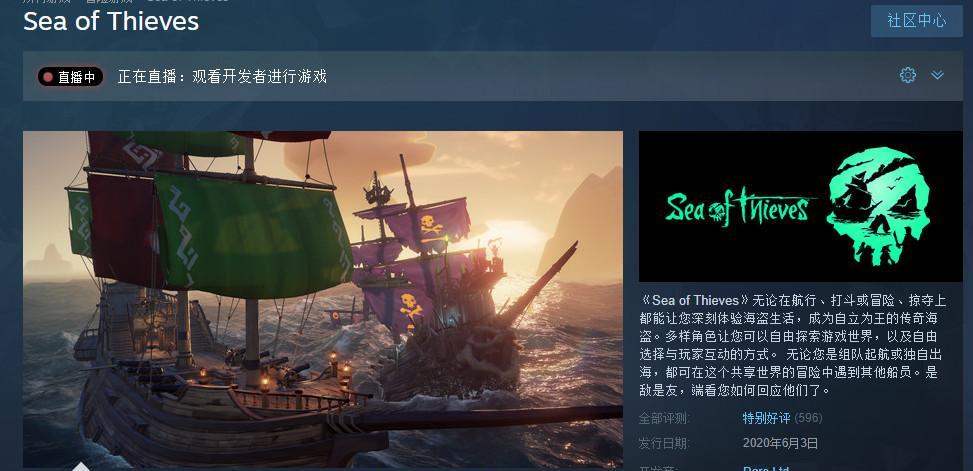Click the teal skull logo emblem

click(878, 206)
